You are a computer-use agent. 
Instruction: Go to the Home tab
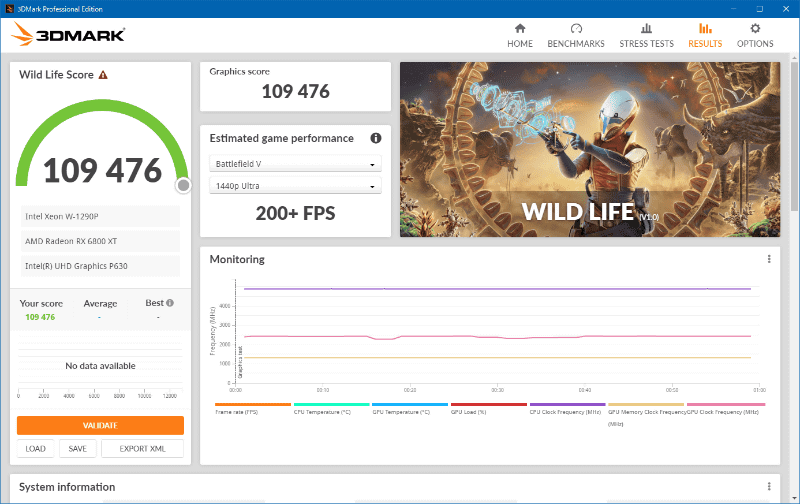click(x=520, y=36)
